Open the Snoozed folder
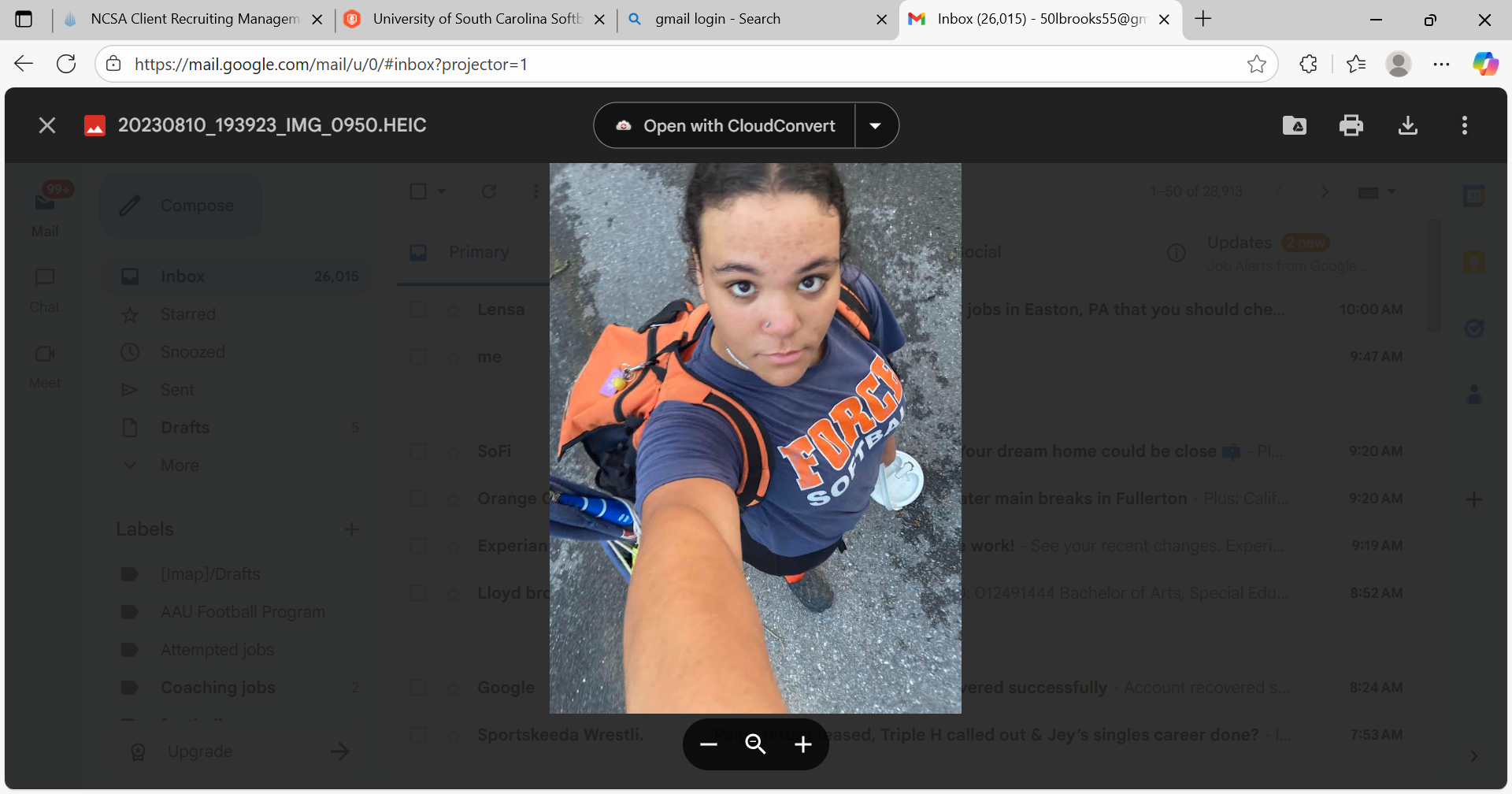Screen dimensions: 1512x794 [236, 352]
